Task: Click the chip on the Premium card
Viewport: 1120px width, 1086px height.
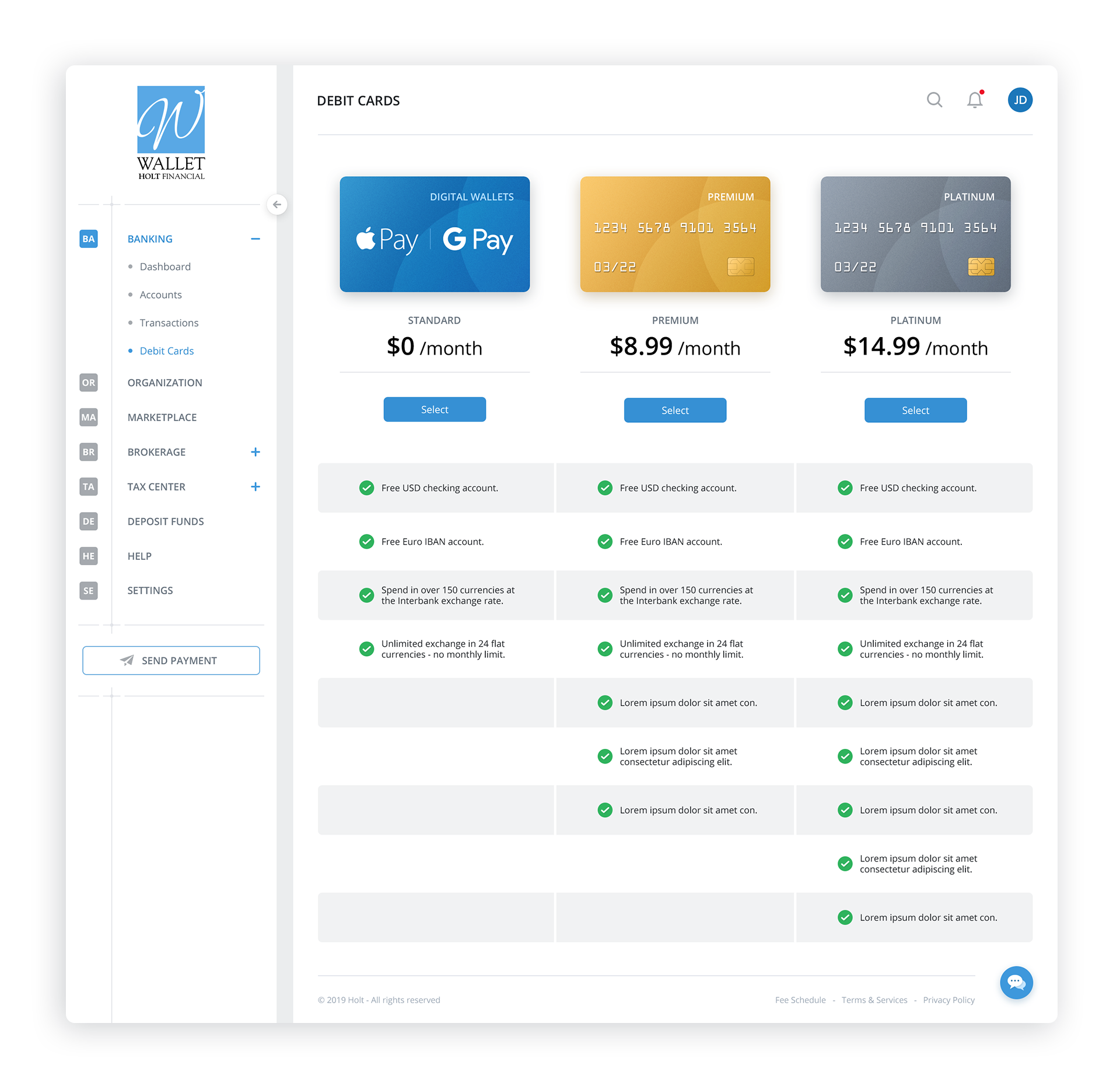Action: point(741,267)
